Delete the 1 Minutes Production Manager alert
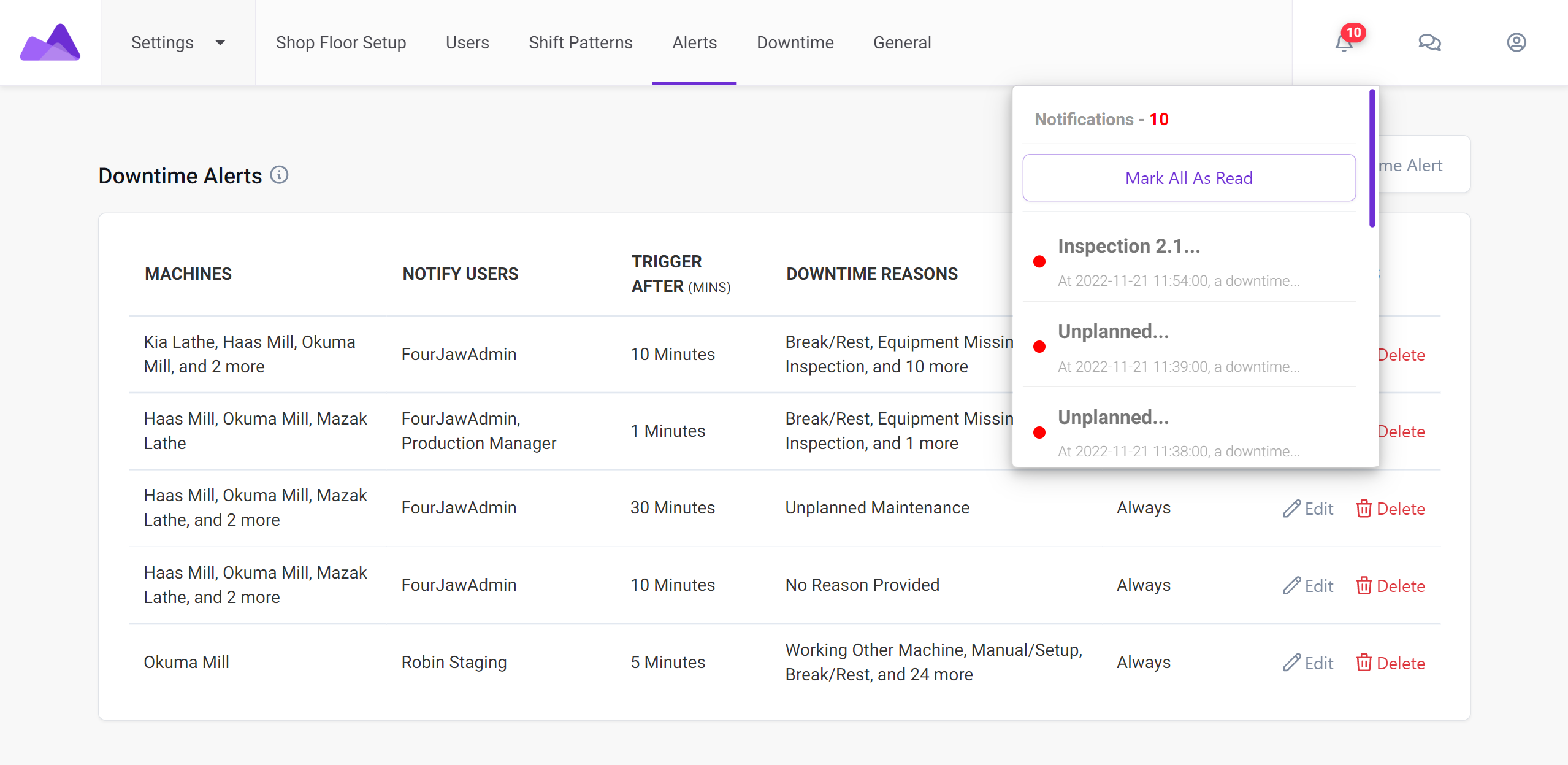 (x=1401, y=431)
